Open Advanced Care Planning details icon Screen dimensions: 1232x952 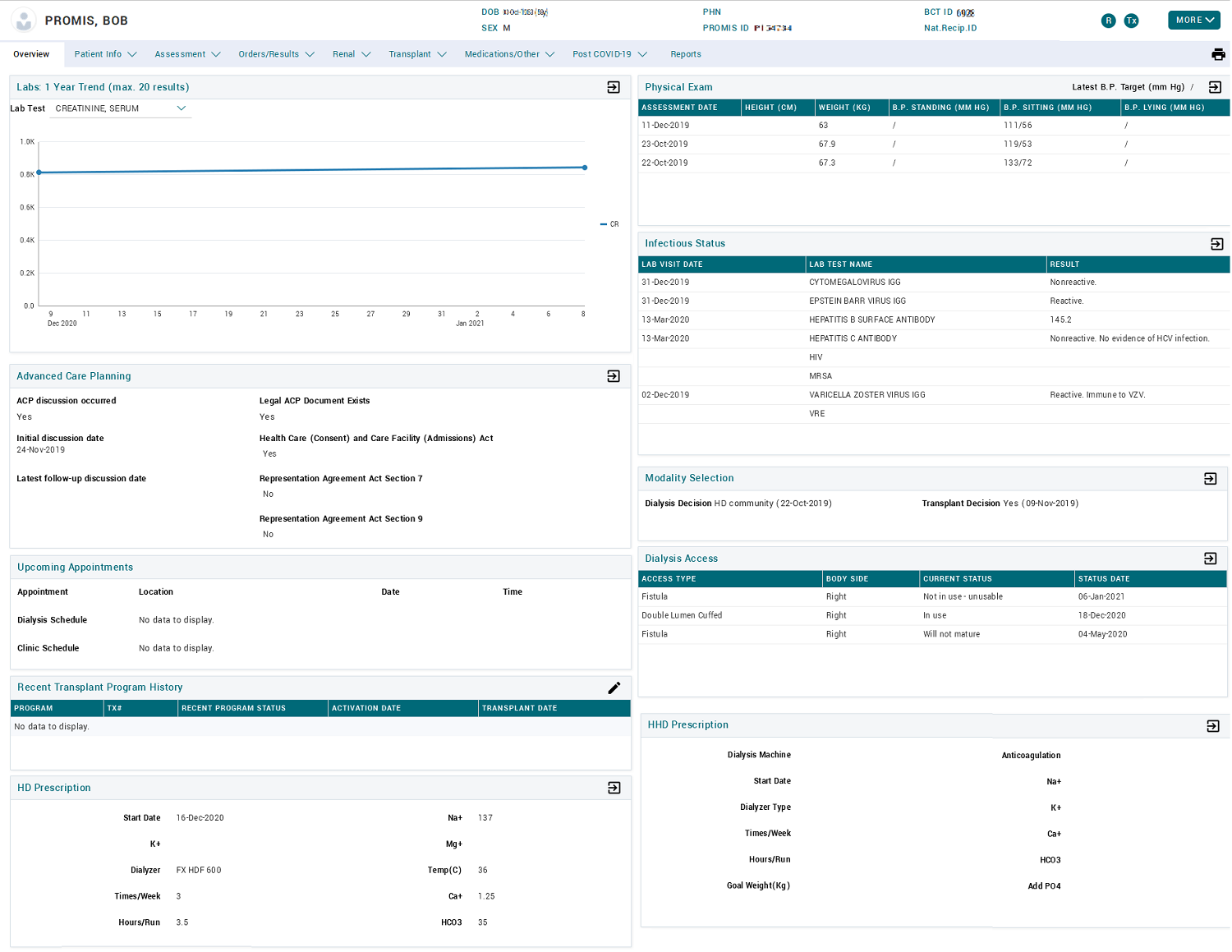(614, 376)
